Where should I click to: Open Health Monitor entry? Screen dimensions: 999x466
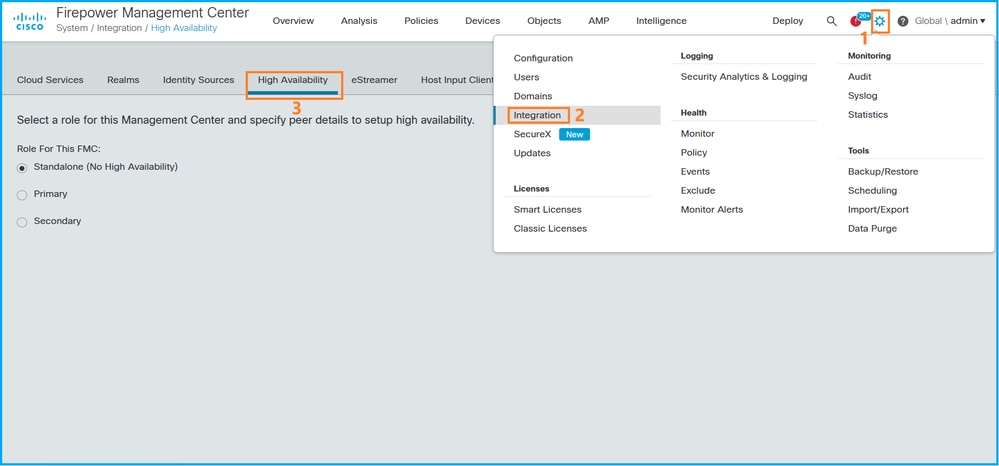(698, 134)
